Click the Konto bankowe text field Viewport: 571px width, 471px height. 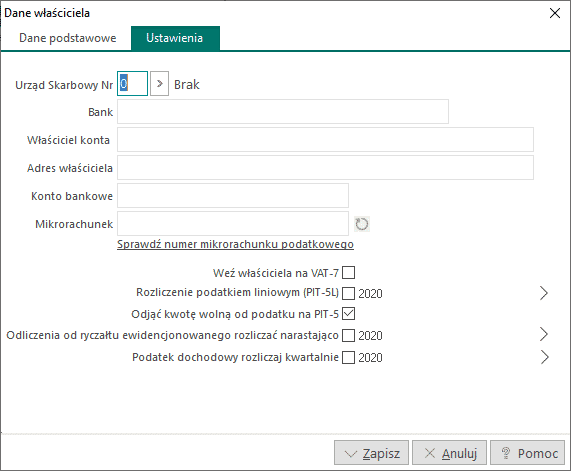(x=233, y=196)
